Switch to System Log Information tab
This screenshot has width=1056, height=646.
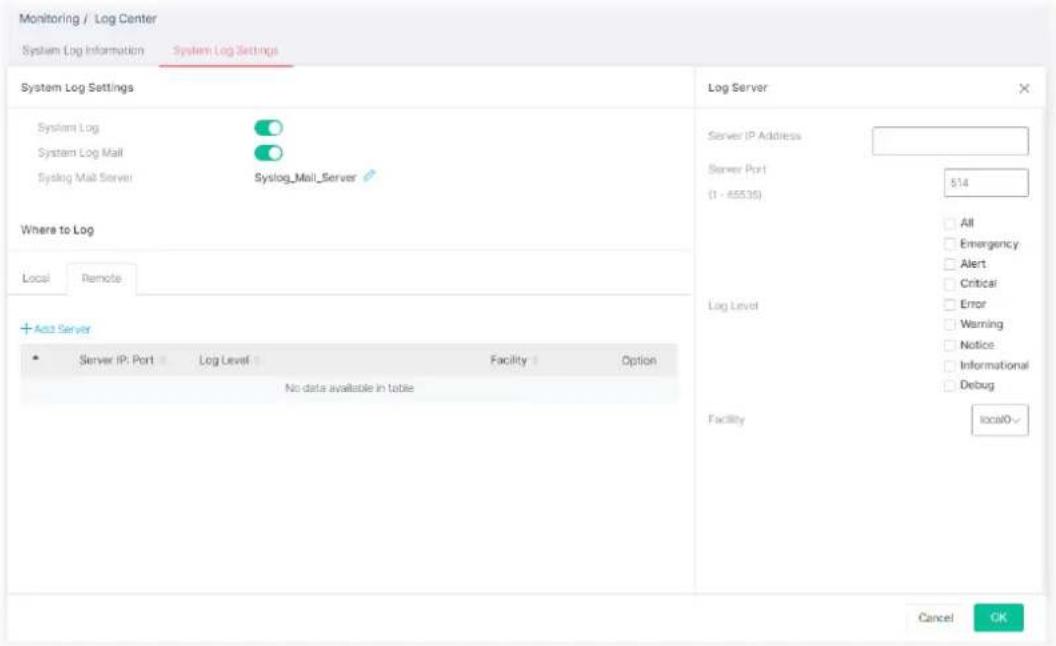pyautogui.click(x=83, y=51)
